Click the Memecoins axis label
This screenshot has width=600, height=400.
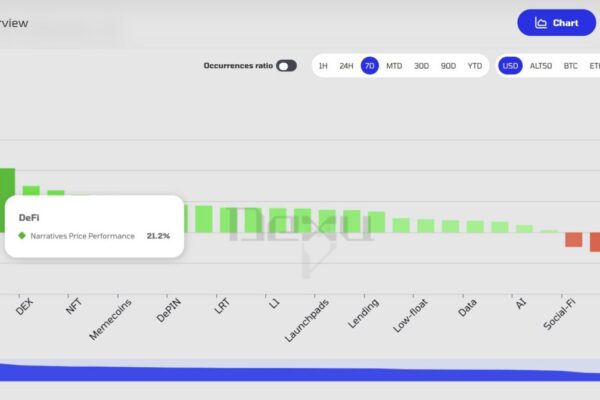(x=110, y=320)
